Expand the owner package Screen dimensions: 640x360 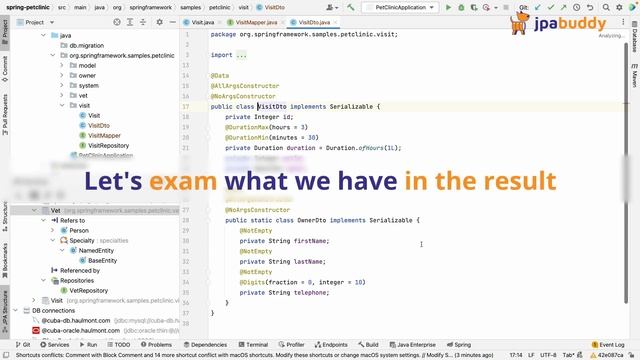pyautogui.click(x=62, y=76)
